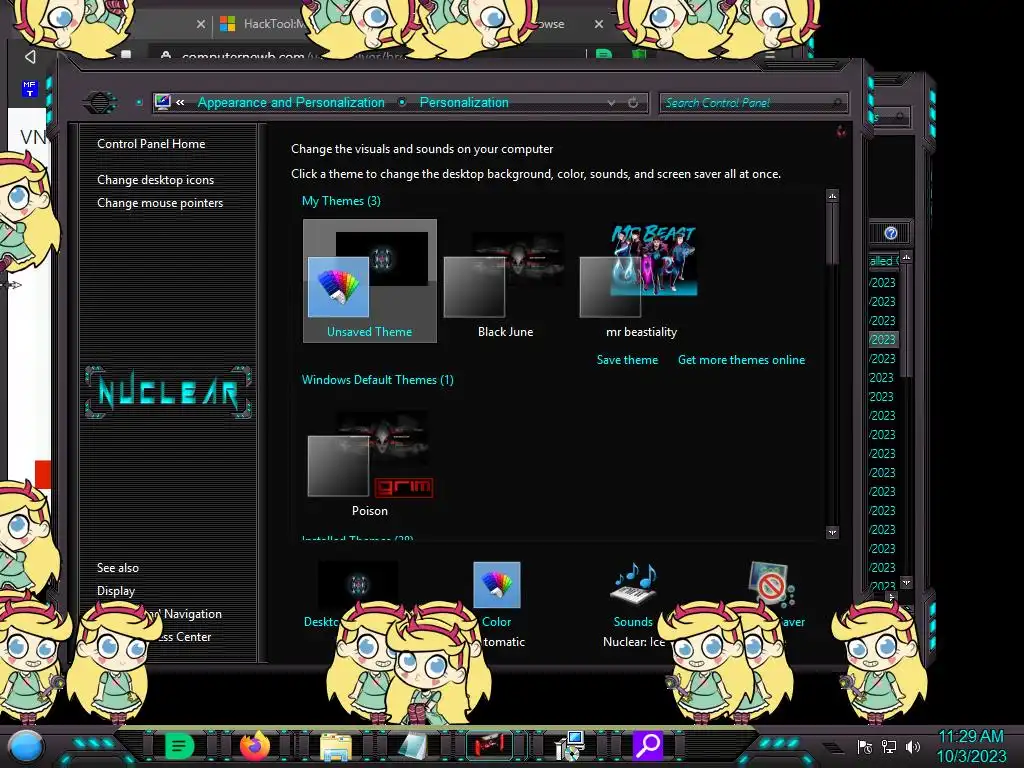Viewport: 1024px width, 768px height.
Task: Expand the breadcrumb double-chevron in address bar
Action: coord(180,103)
